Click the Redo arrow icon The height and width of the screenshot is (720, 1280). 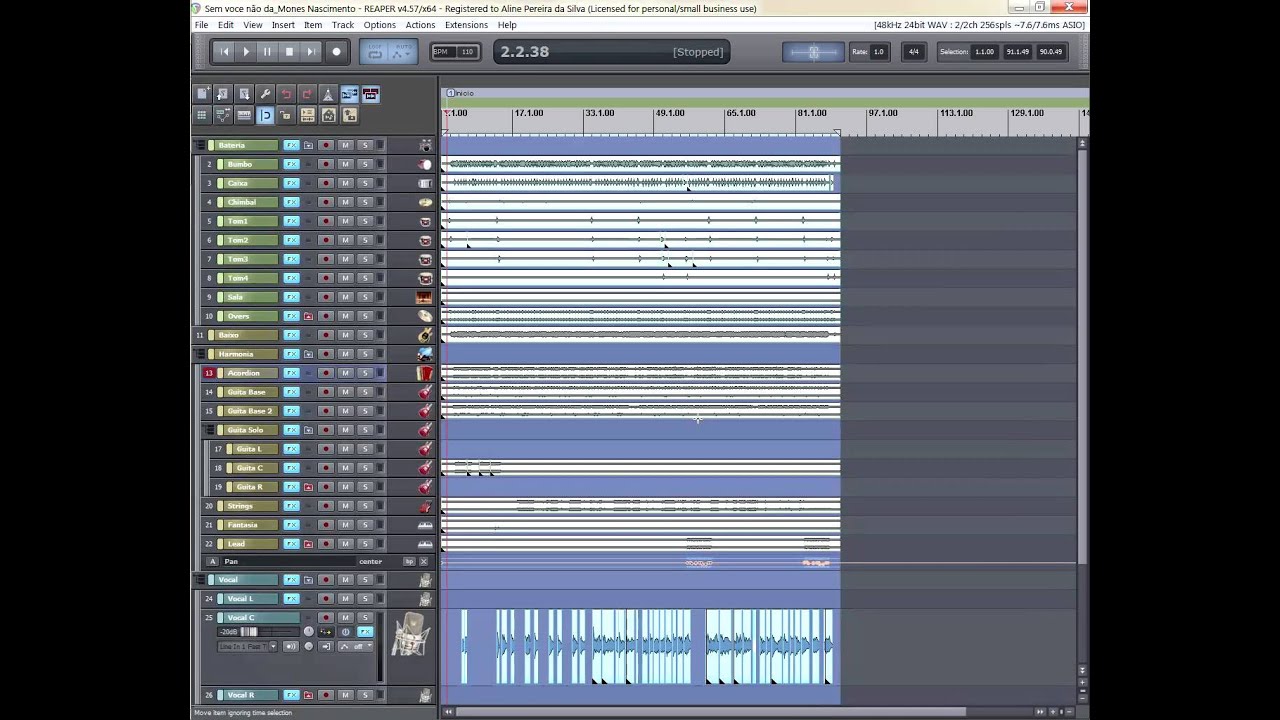[x=307, y=94]
